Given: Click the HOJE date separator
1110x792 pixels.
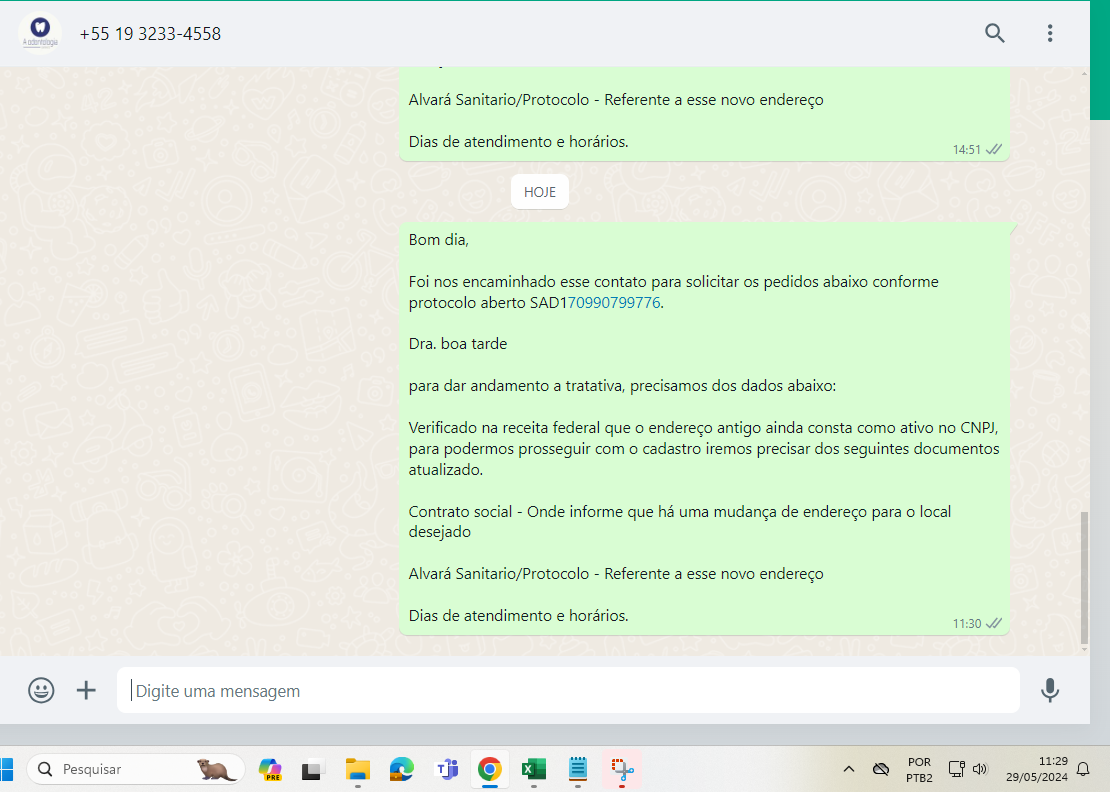Looking at the screenshot, I should click(x=539, y=192).
